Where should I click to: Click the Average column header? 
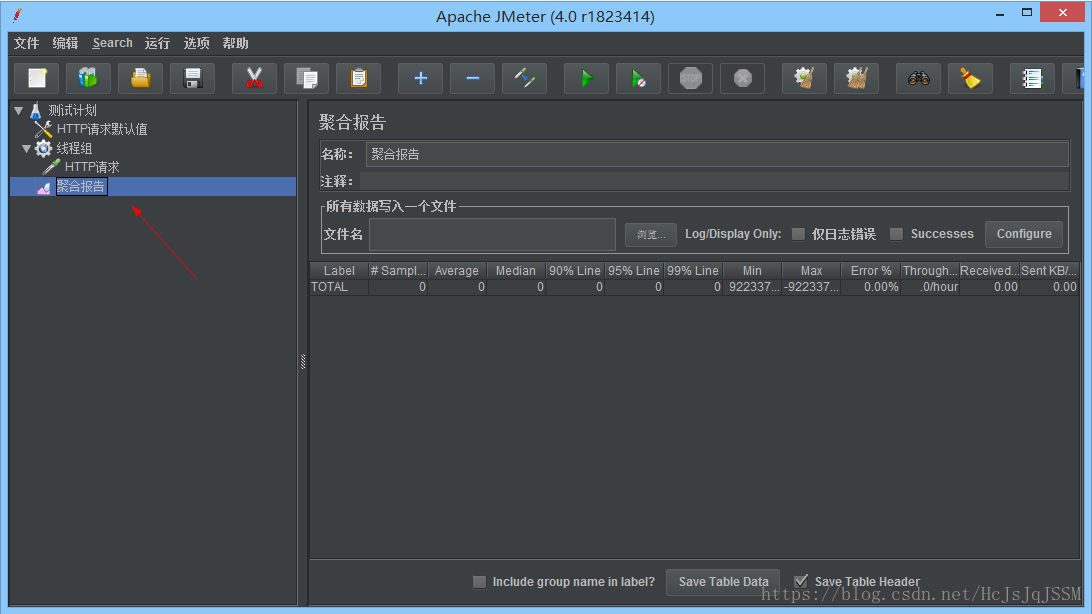pos(457,271)
